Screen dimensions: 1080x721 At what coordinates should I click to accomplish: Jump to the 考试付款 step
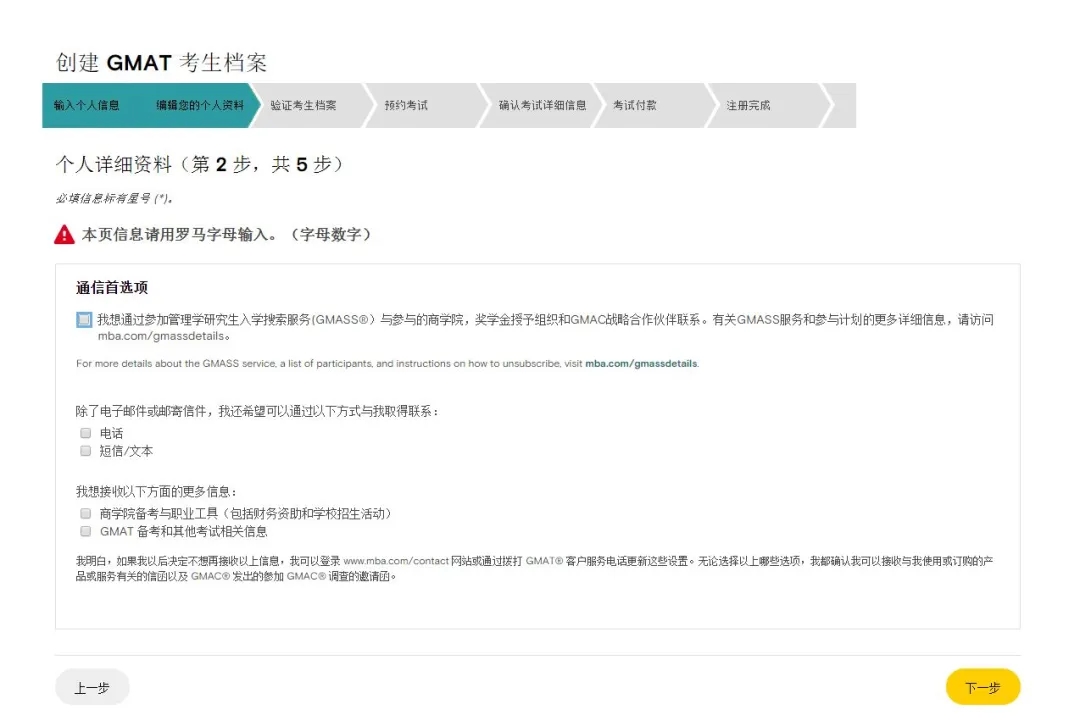[634, 105]
